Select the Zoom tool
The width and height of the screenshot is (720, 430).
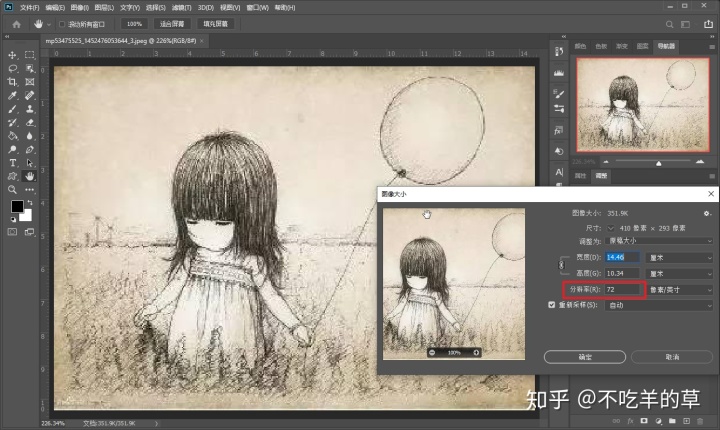tap(12, 189)
